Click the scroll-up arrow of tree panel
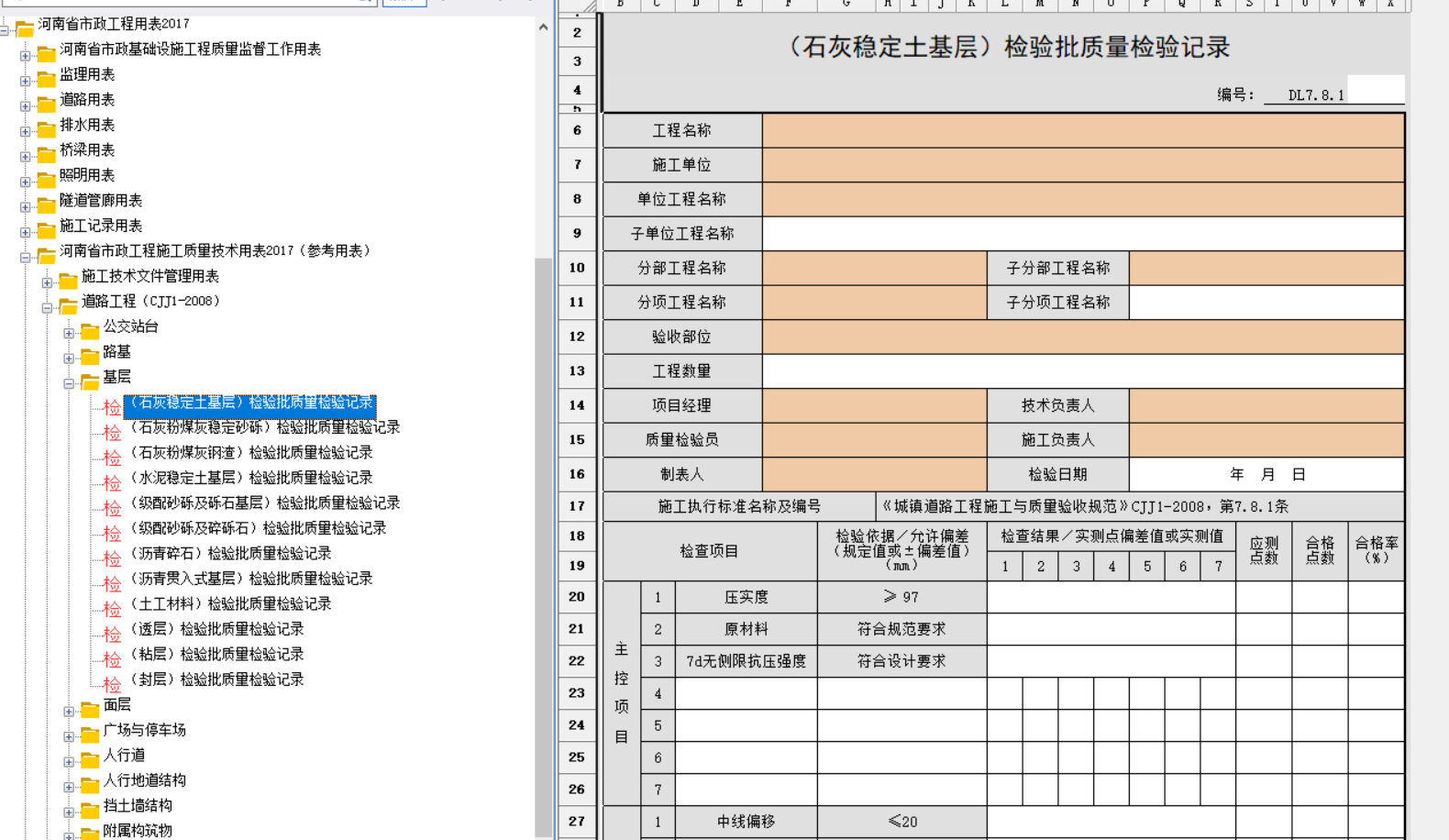The height and width of the screenshot is (840, 1449). (543, 28)
